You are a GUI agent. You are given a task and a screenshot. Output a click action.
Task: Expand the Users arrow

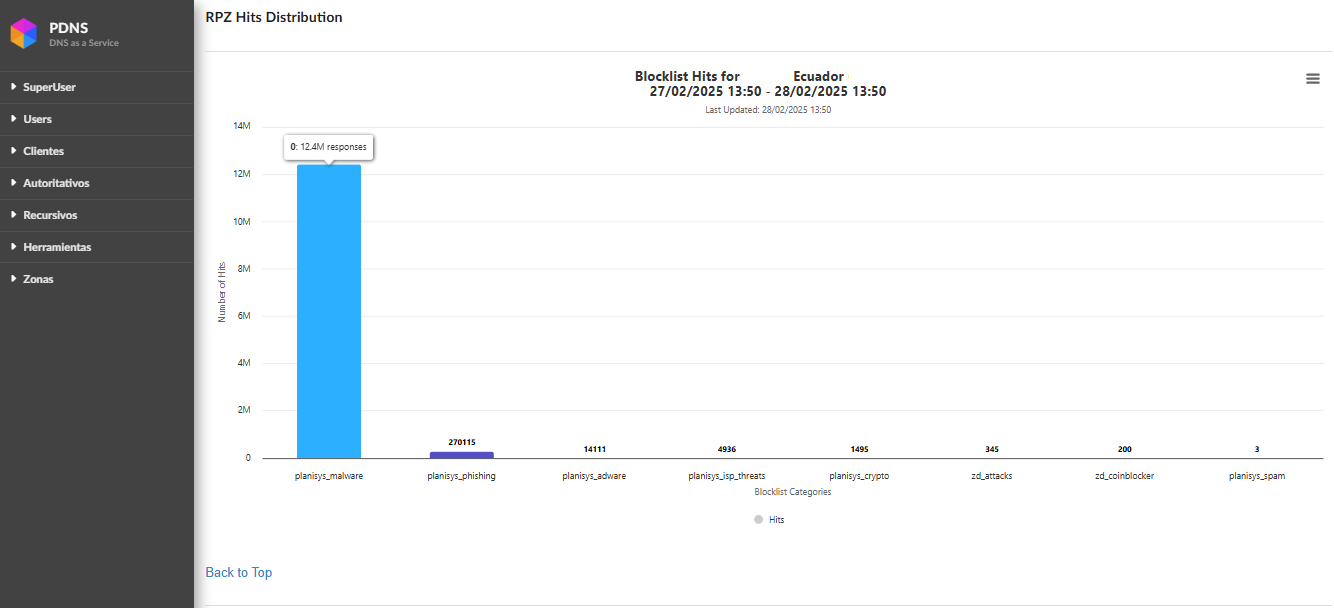(13, 119)
